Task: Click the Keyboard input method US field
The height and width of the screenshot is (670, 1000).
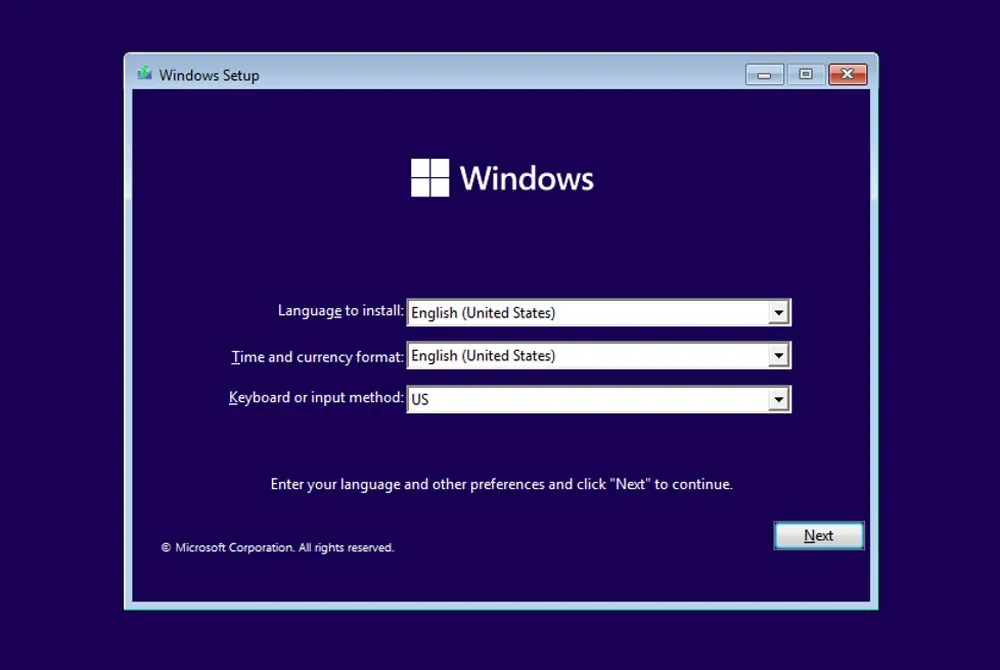Action: (598, 399)
